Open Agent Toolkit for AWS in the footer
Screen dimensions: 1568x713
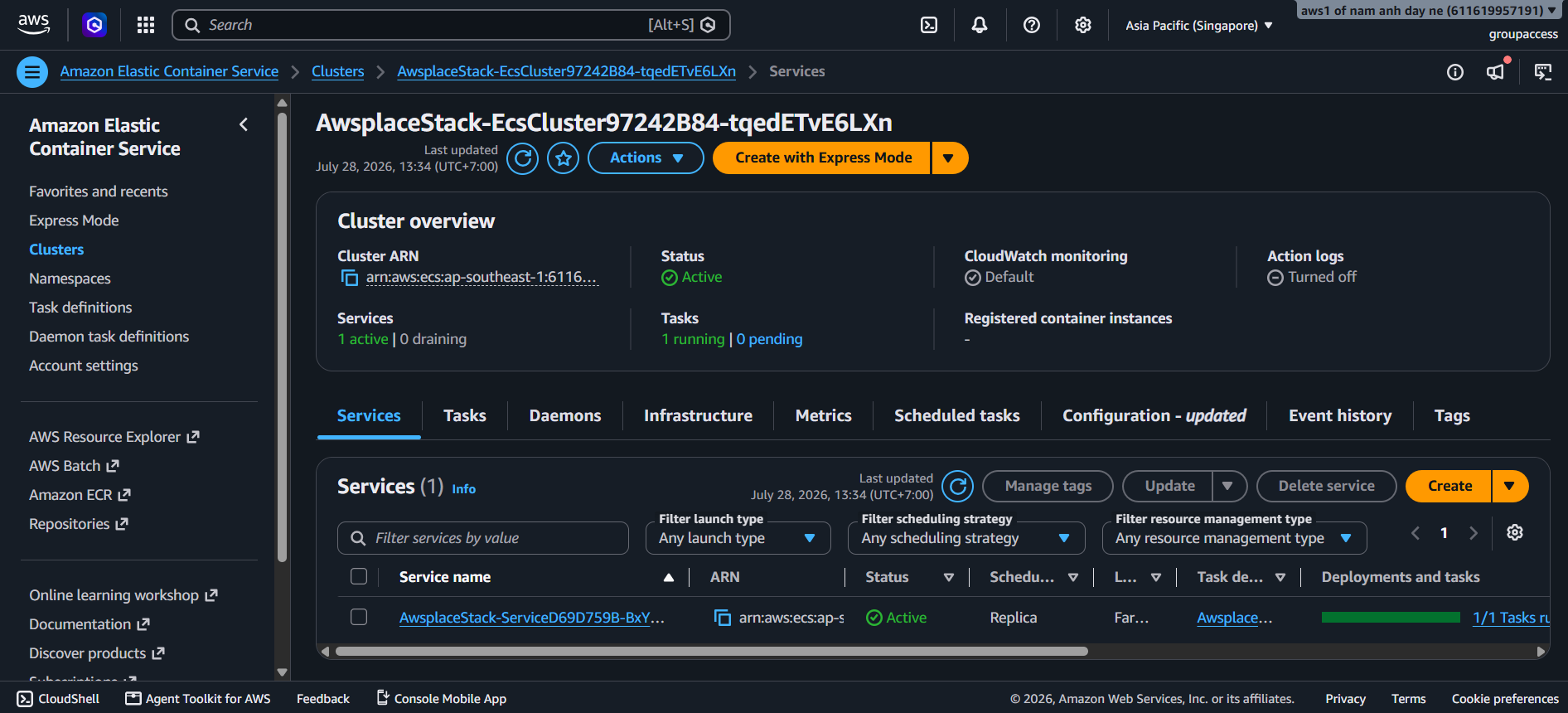(x=198, y=699)
